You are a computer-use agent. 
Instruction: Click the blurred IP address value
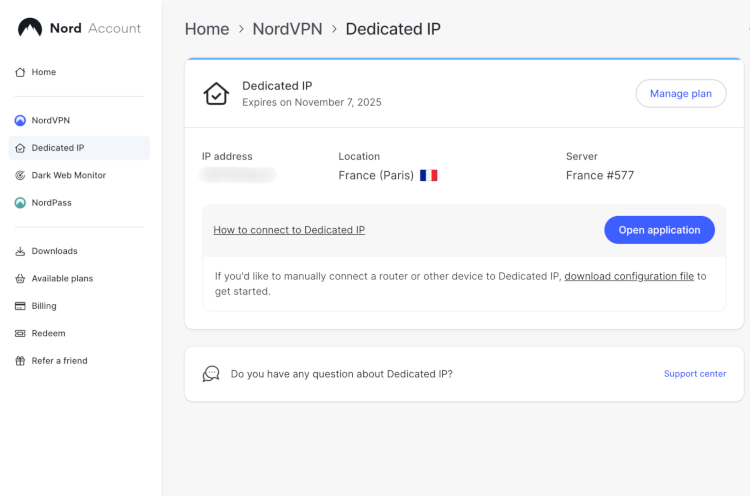(237, 175)
